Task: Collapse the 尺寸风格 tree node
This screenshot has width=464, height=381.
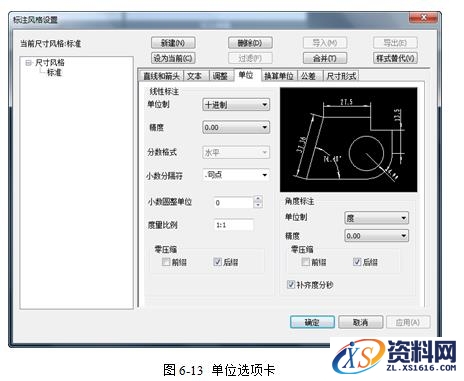Action: (x=29, y=62)
